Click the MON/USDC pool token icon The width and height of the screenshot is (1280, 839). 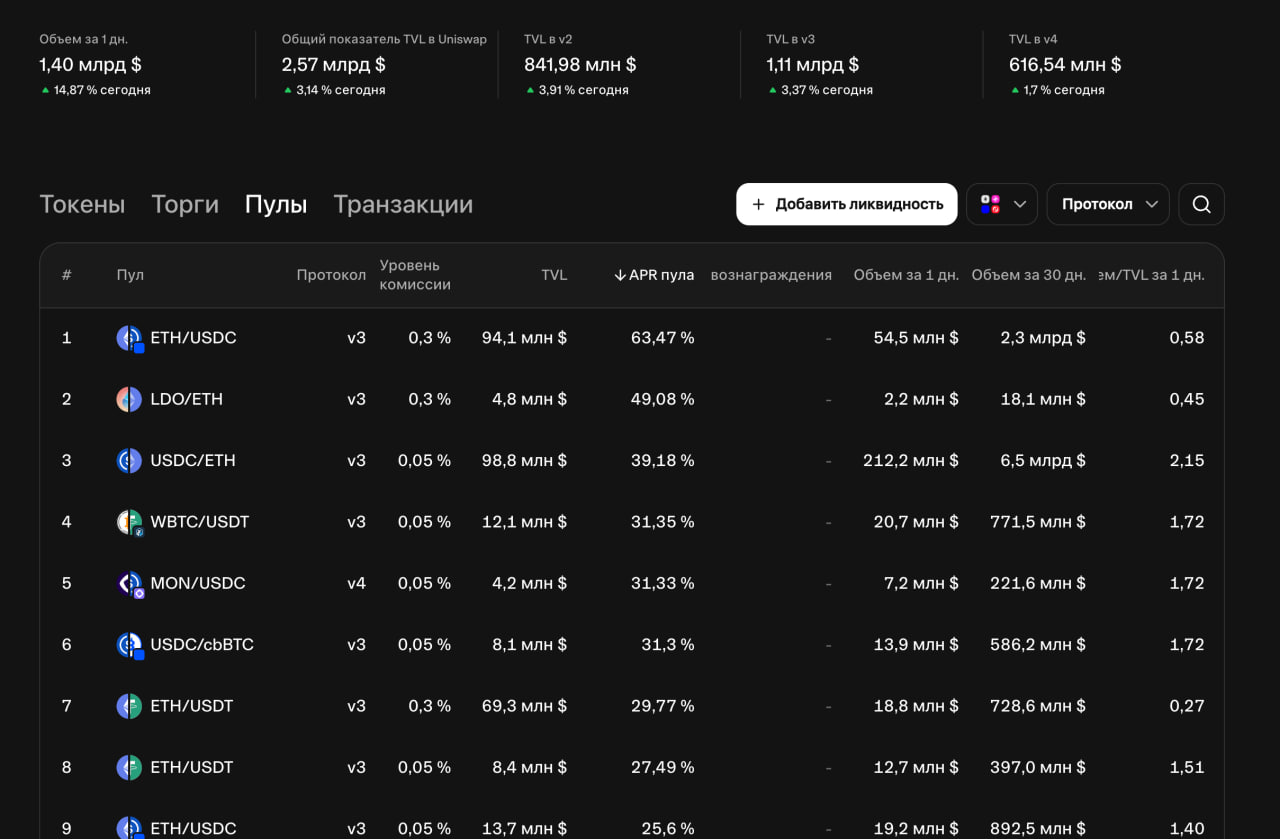point(129,584)
